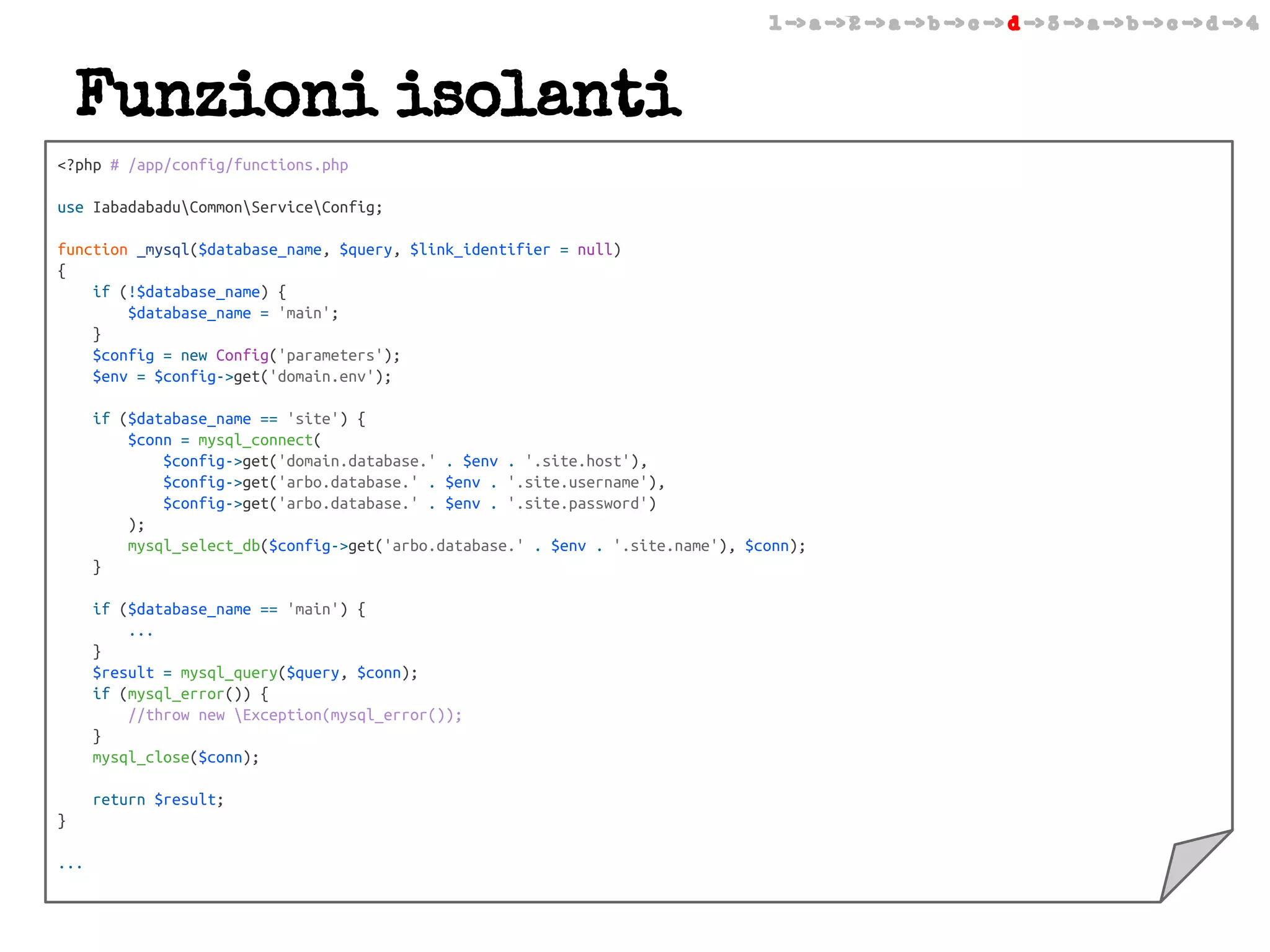Click the "== 'main') {" condition line
The image size is (1270, 952).
[229, 609]
